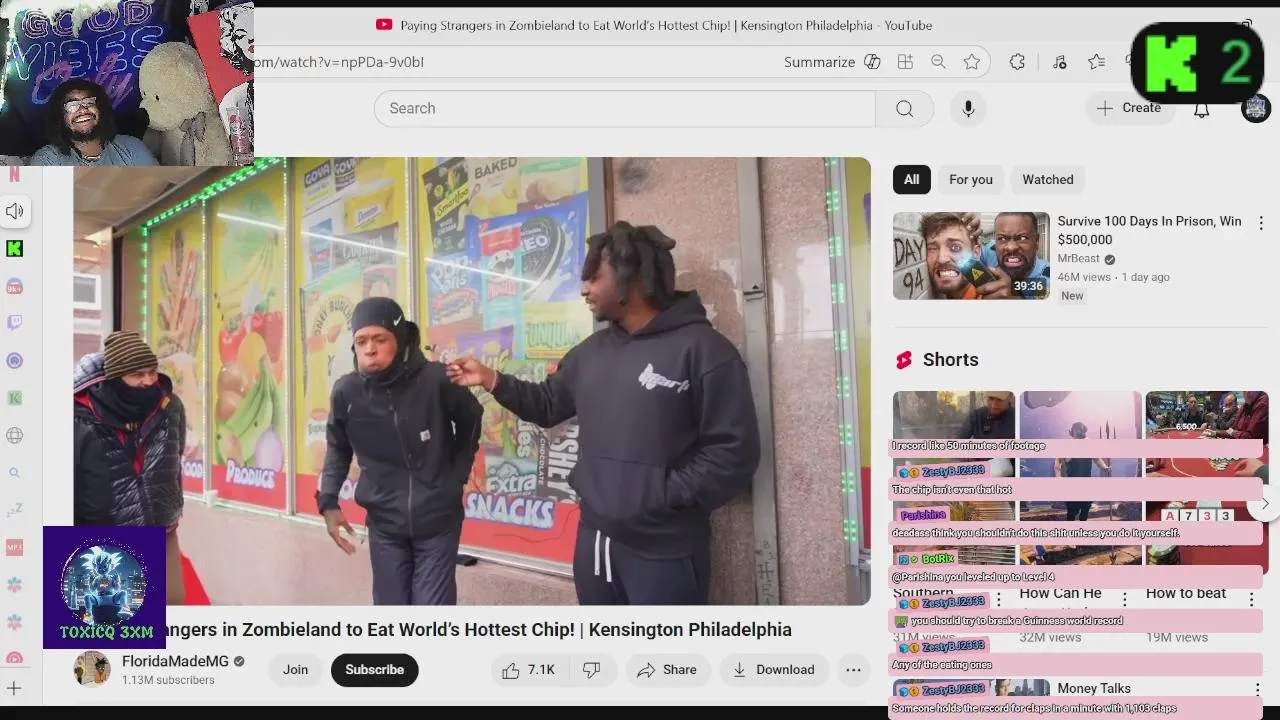Select the Watched filter chip

point(1048,180)
